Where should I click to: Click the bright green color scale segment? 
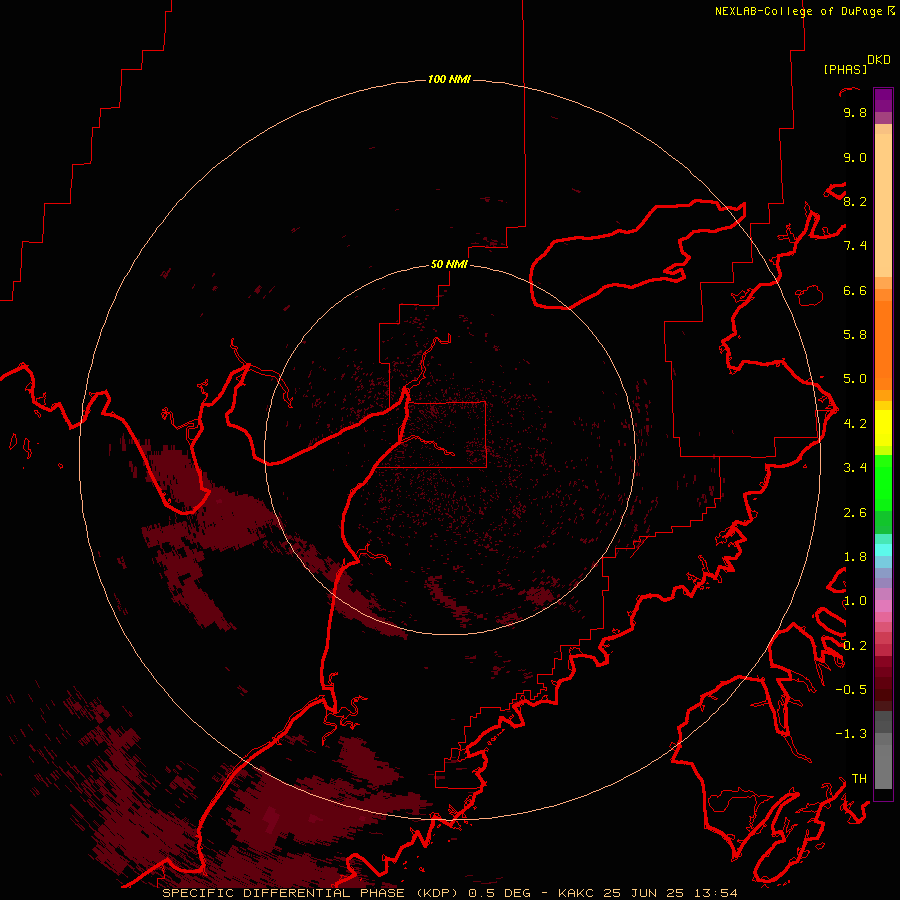tap(883, 482)
